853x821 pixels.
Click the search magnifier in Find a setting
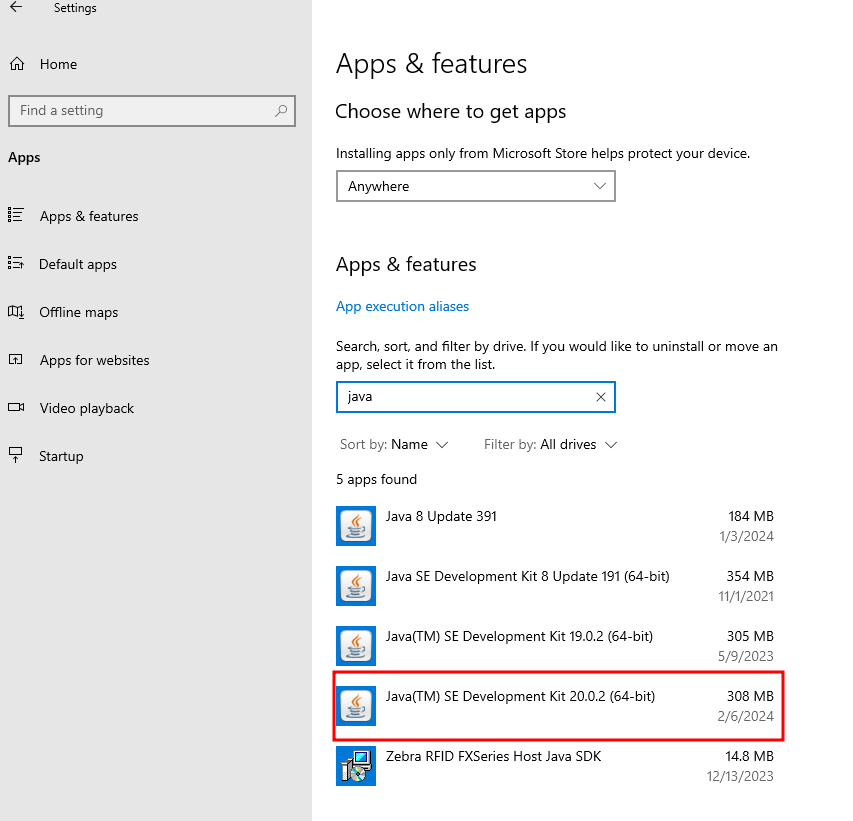281,111
